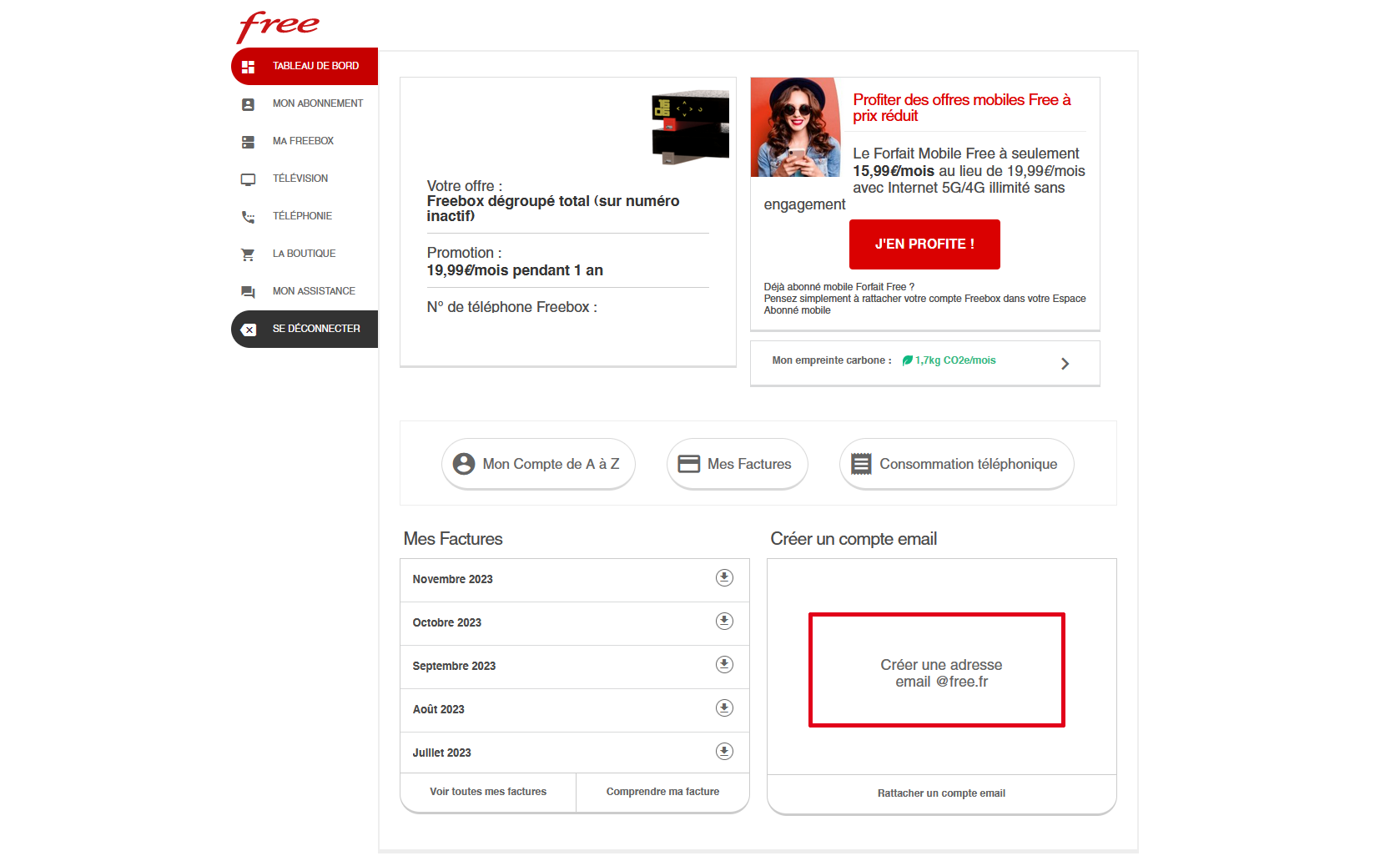1400x861 pixels.
Task: Click the woman with phone promo image
Action: coord(796,127)
